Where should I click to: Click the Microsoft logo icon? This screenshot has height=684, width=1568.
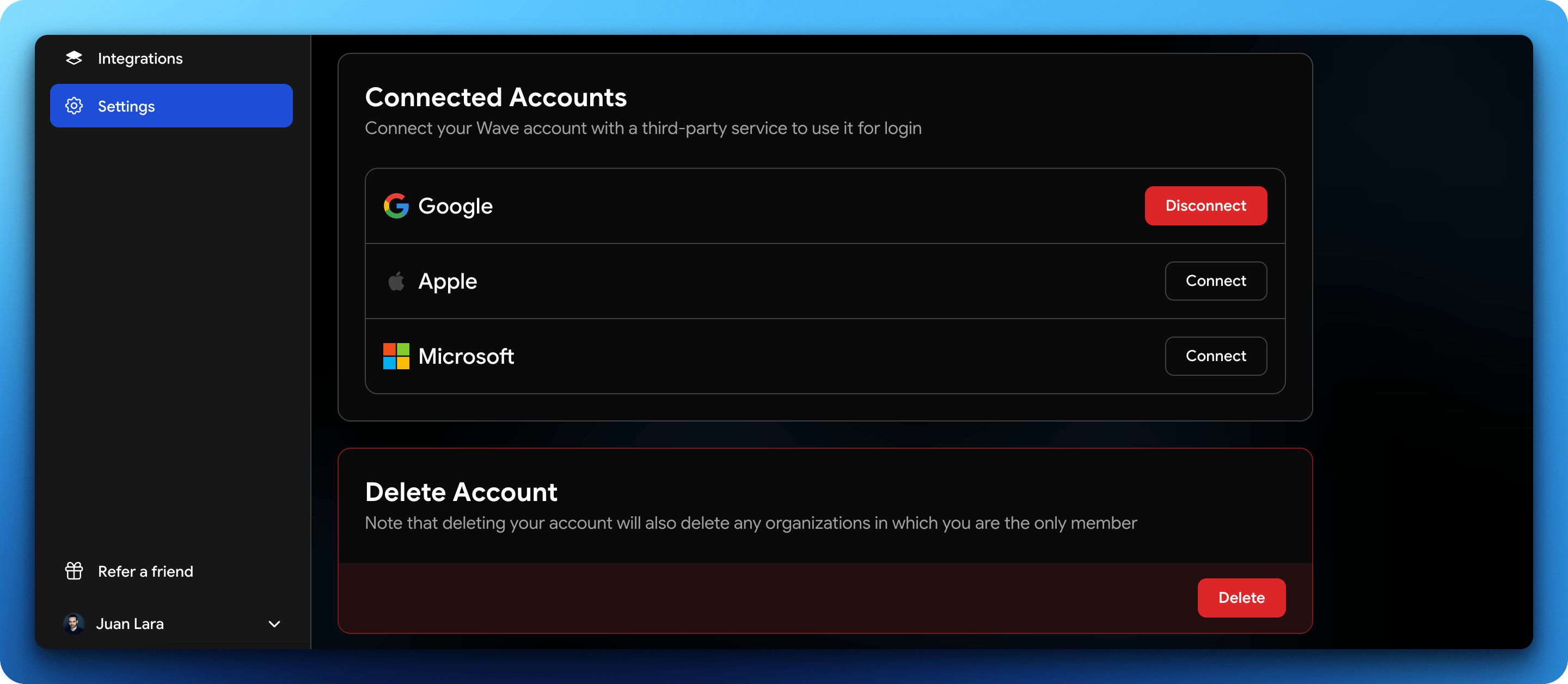(396, 356)
